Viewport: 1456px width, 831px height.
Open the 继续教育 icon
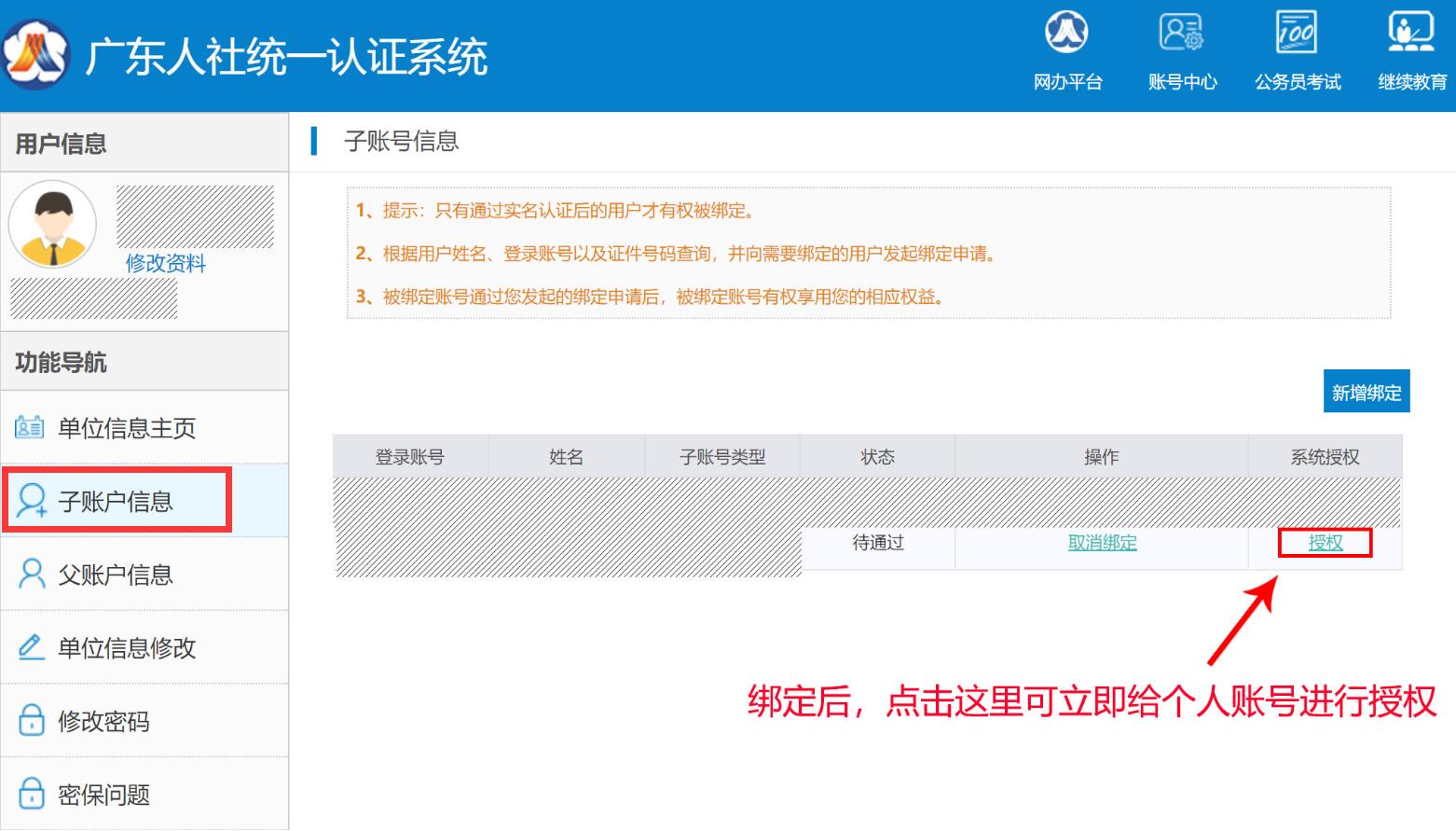click(1411, 34)
